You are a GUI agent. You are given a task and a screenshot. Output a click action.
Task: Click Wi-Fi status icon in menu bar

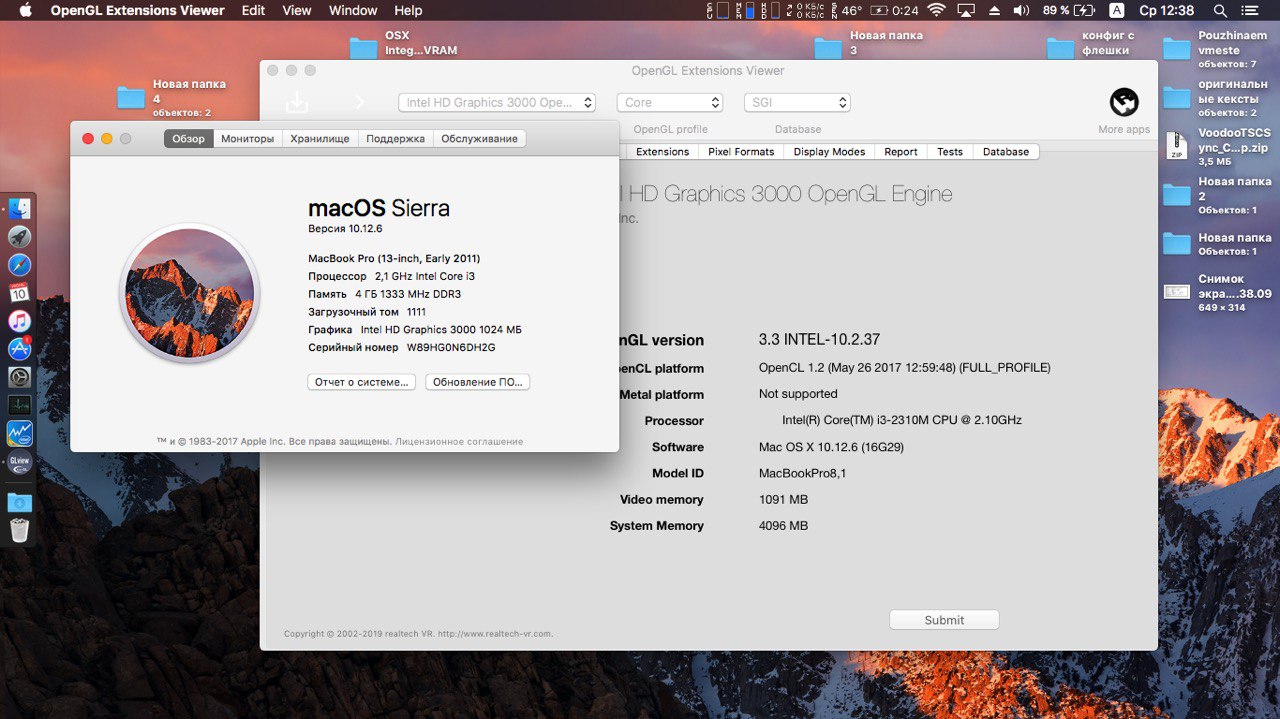(x=936, y=10)
